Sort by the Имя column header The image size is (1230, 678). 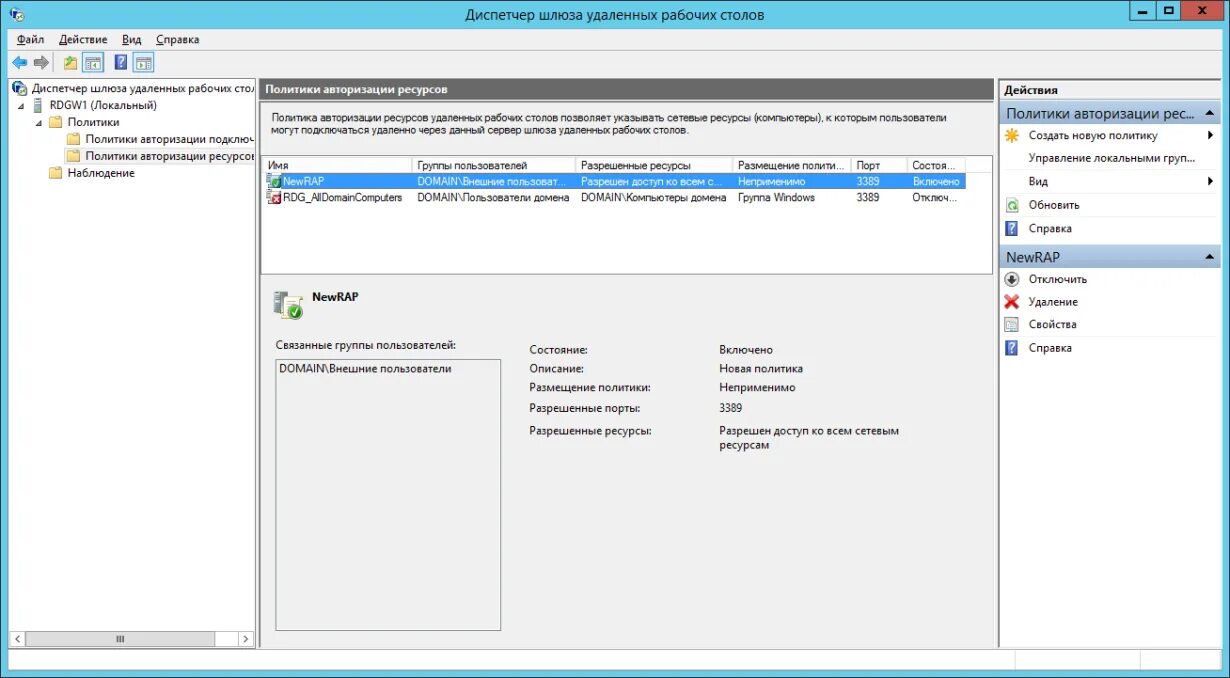[337, 165]
